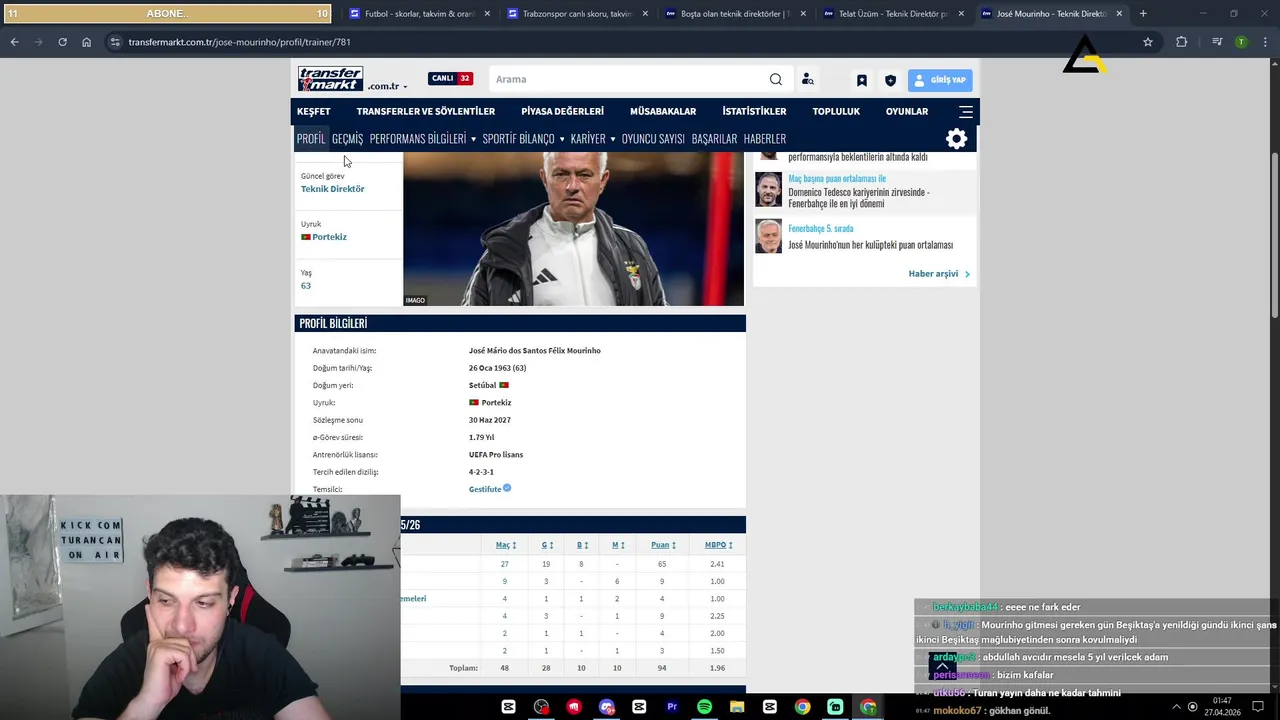
Task: Open Premiere Pro from taskbar
Action: coord(671,707)
